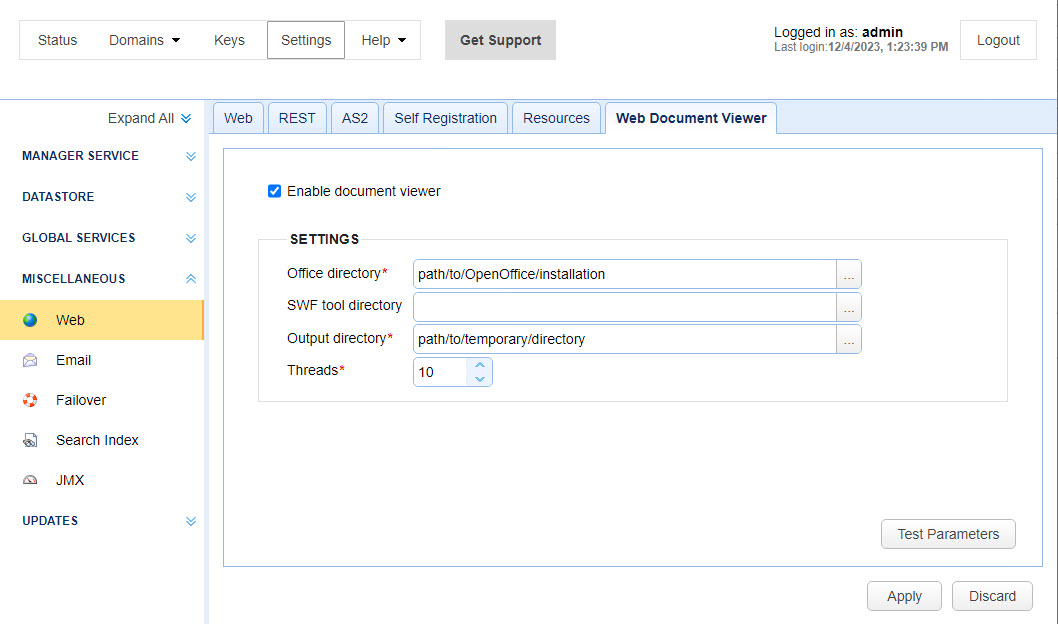The image size is (1058, 624).
Task: Select the JMX icon in sidebar
Action: (x=31, y=480)
